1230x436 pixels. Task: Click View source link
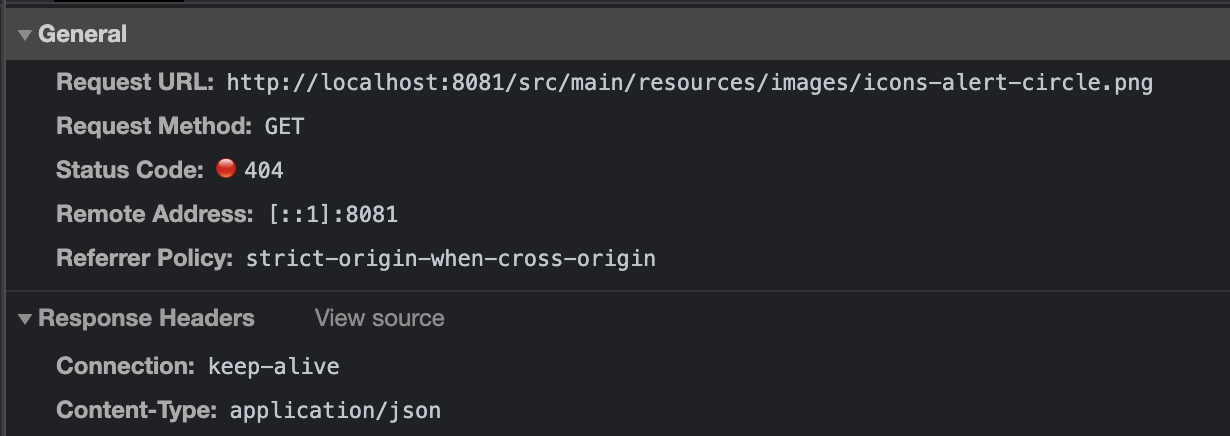[x=379, y=319]
